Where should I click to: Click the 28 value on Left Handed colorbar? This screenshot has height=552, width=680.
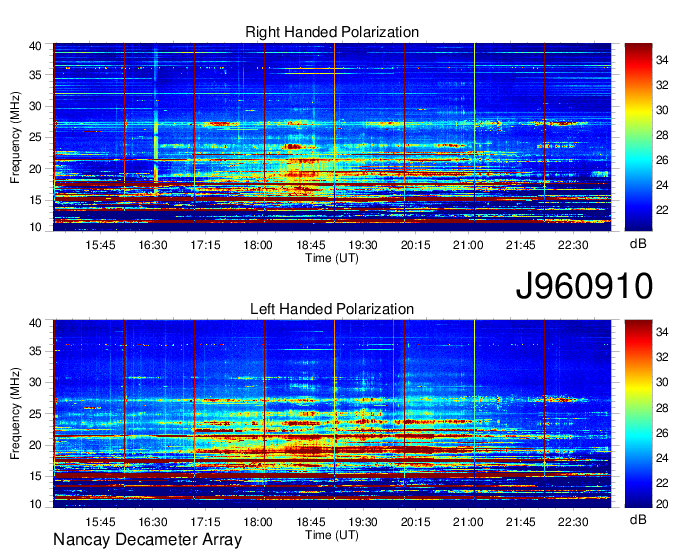pos(662,408)
